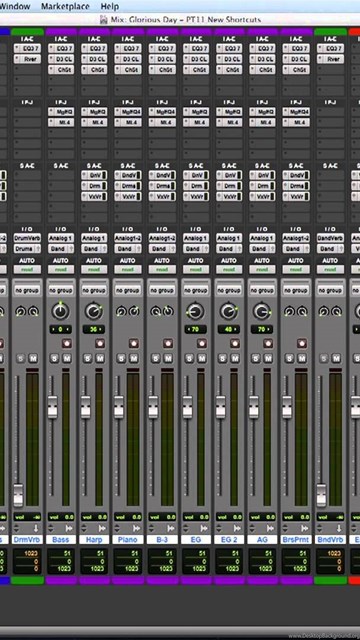The image size is (360, 640).
Task: Select the Harp track name
Action: tap(94, 540)
